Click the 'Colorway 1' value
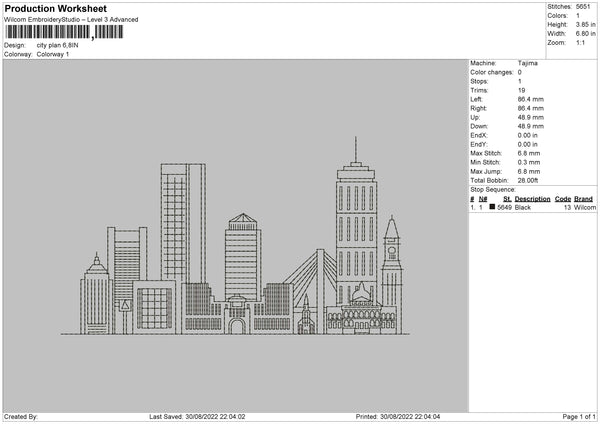Viewport: 600px width, 424px height. tap(53, 54)
